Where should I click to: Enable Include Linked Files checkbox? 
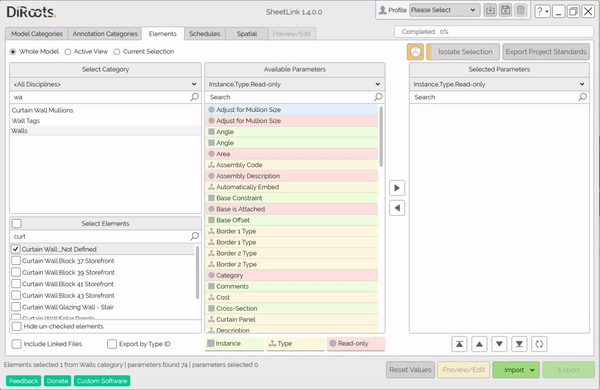tap(16, 344)
